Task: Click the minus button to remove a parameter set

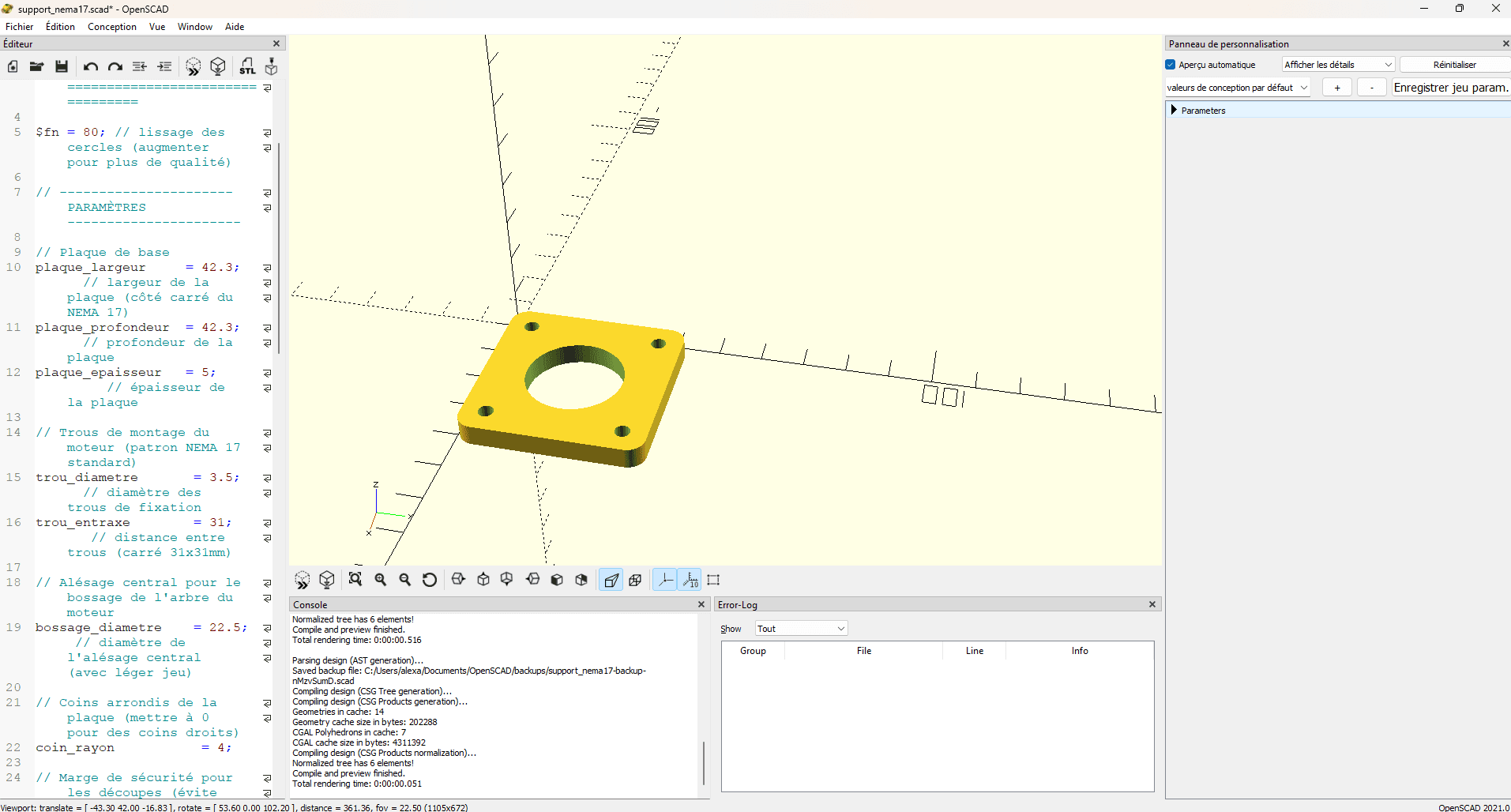Action: (x=1372, y=88)
